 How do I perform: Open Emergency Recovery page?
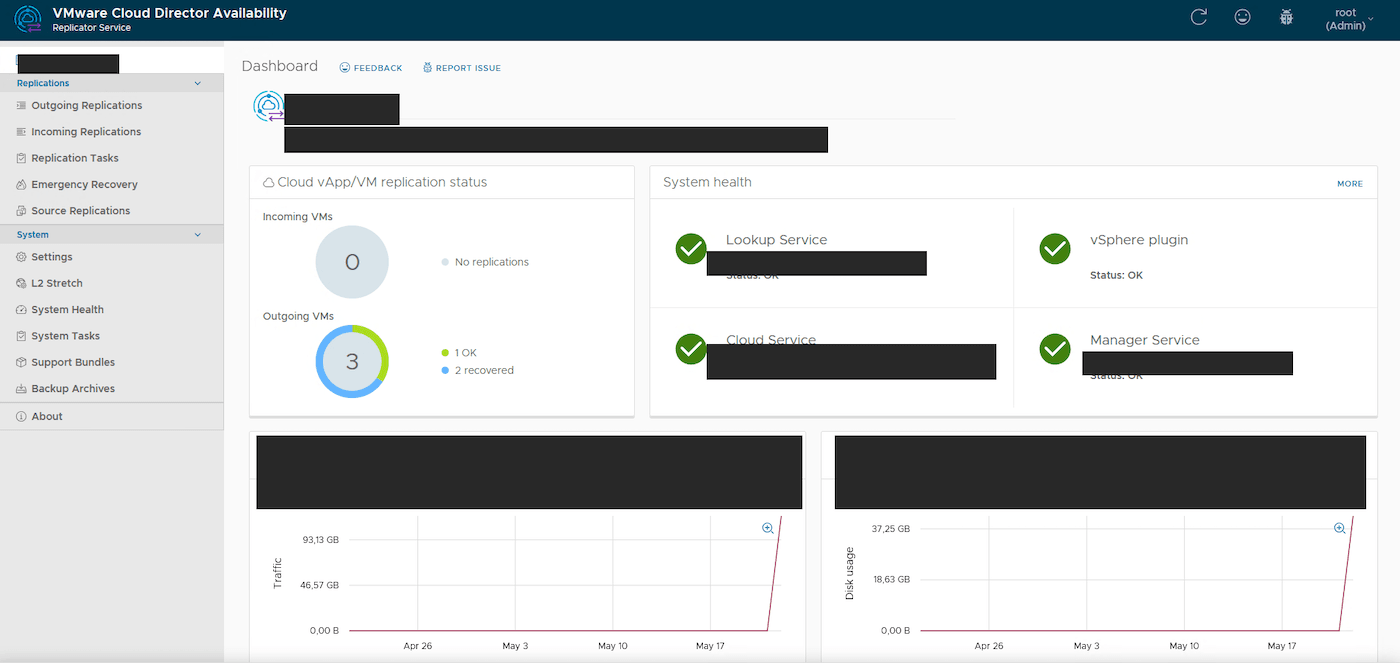(x=84, y=184)
